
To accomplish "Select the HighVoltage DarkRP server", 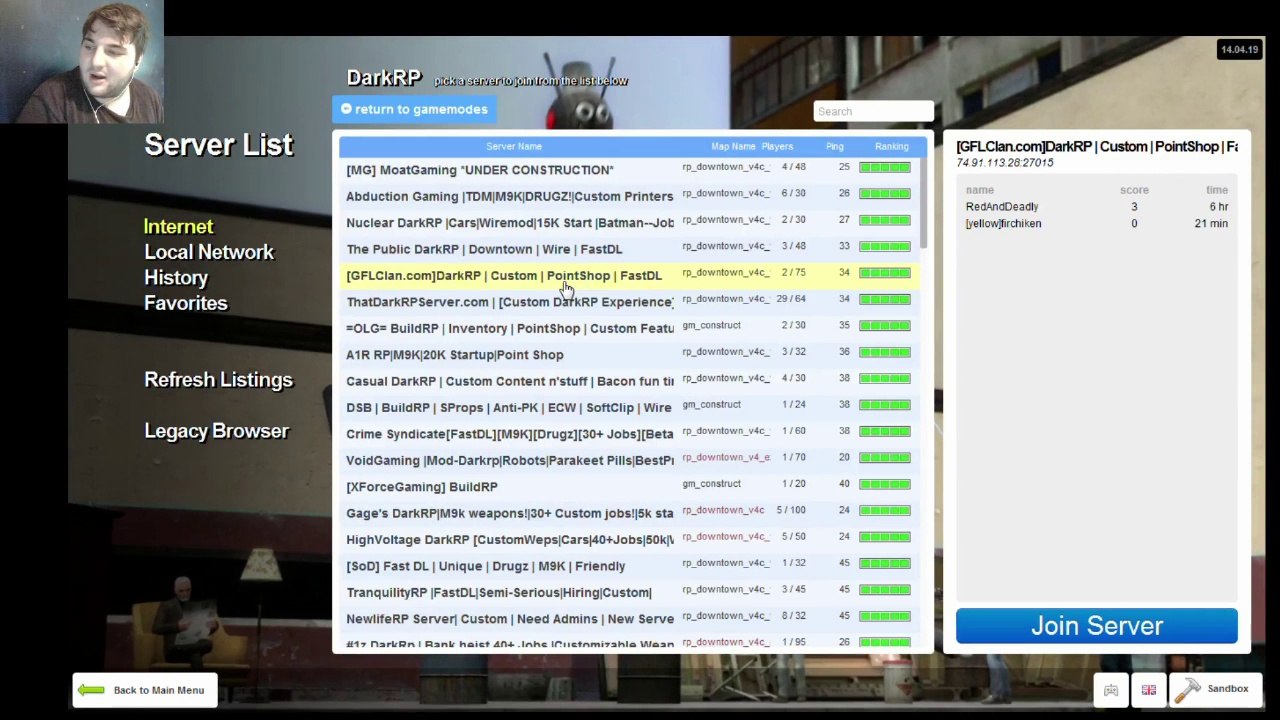I will click(628, 539).
